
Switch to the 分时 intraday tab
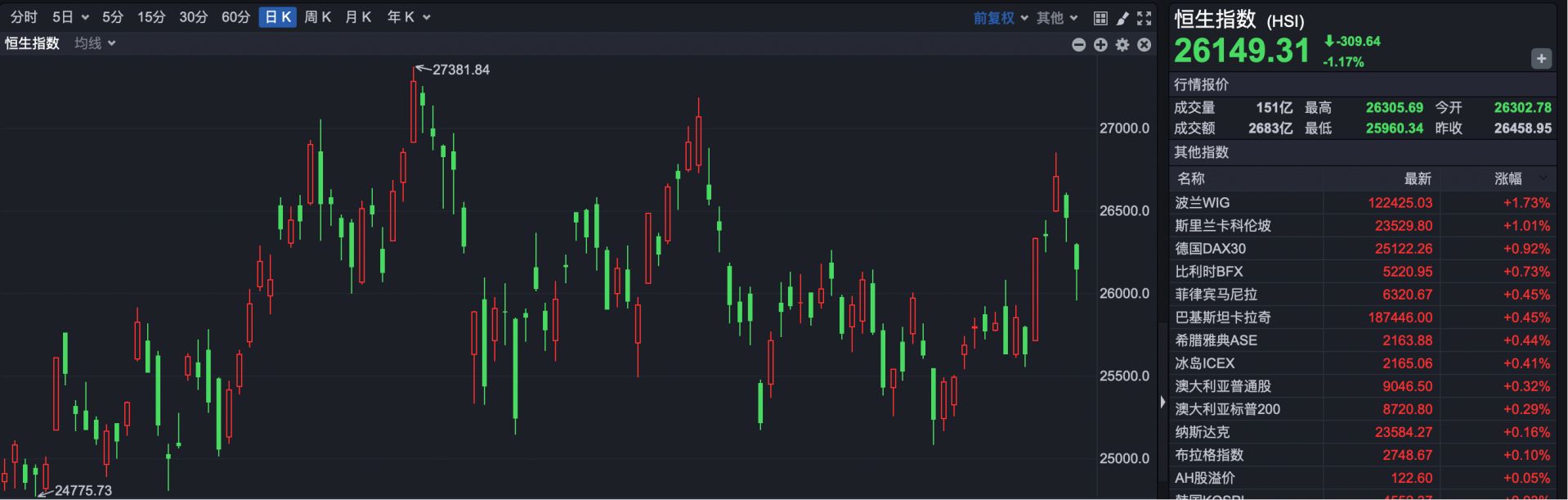24,17
